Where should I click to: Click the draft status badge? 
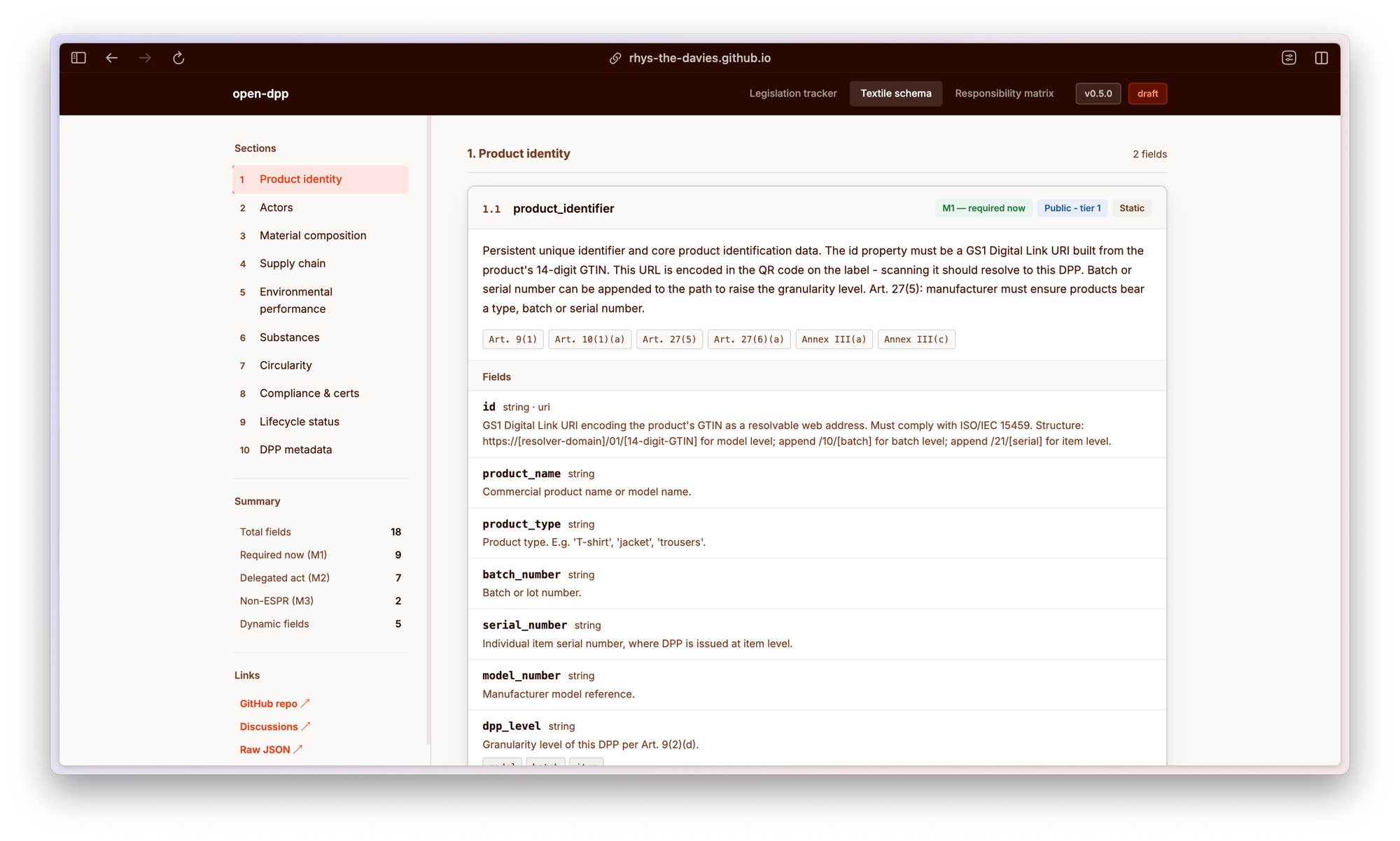(x=1147, y=93)
